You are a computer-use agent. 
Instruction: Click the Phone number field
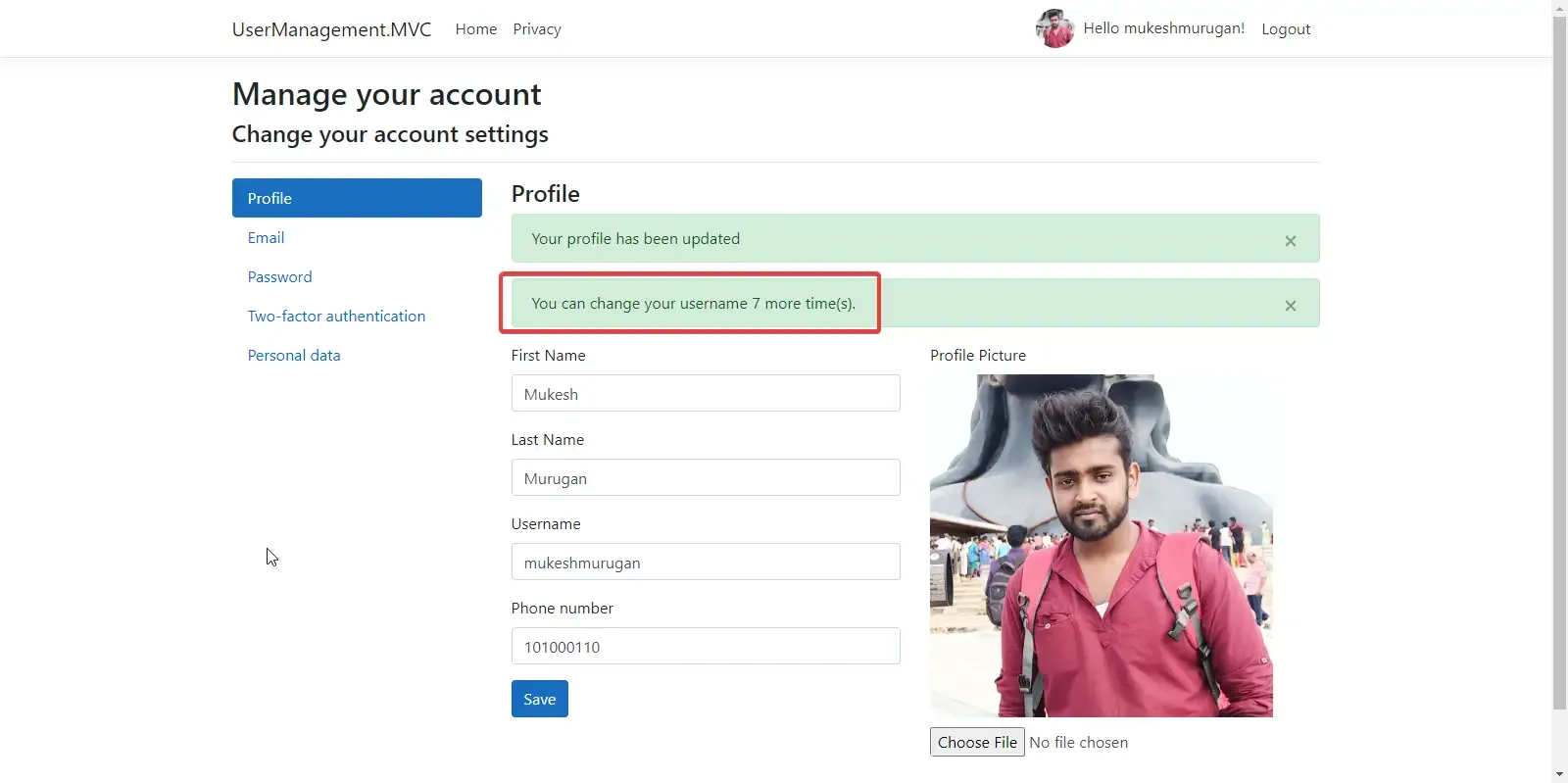pos(706,646)
